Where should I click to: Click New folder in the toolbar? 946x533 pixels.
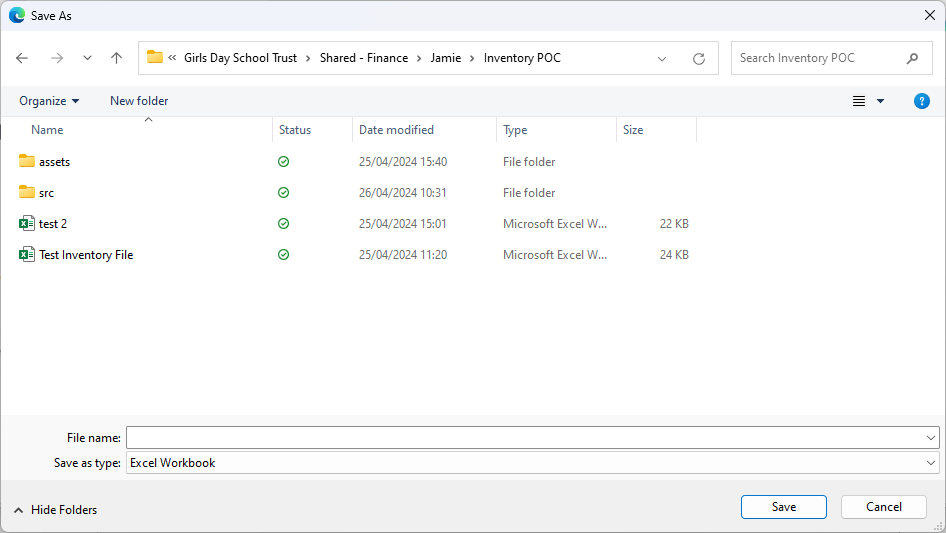tap(139, 101)
